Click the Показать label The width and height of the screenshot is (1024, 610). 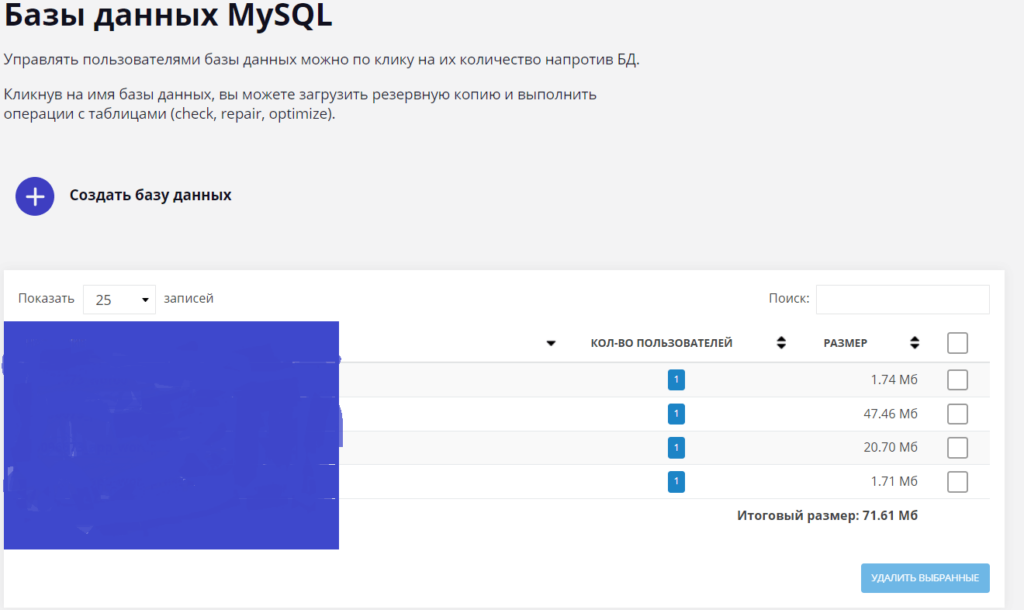[x=46, y=298]
